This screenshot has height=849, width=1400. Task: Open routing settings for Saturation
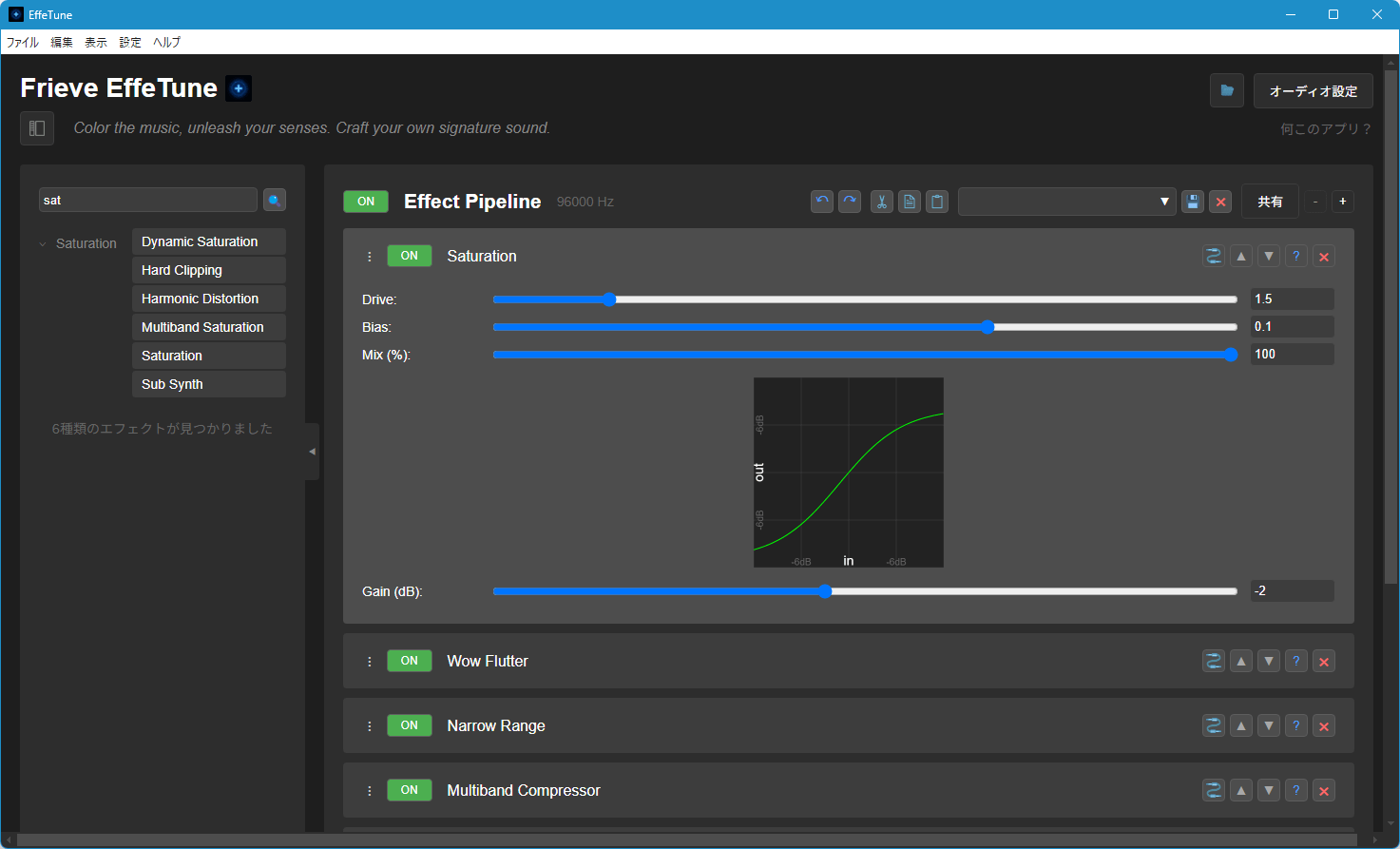pos(1214,256)
